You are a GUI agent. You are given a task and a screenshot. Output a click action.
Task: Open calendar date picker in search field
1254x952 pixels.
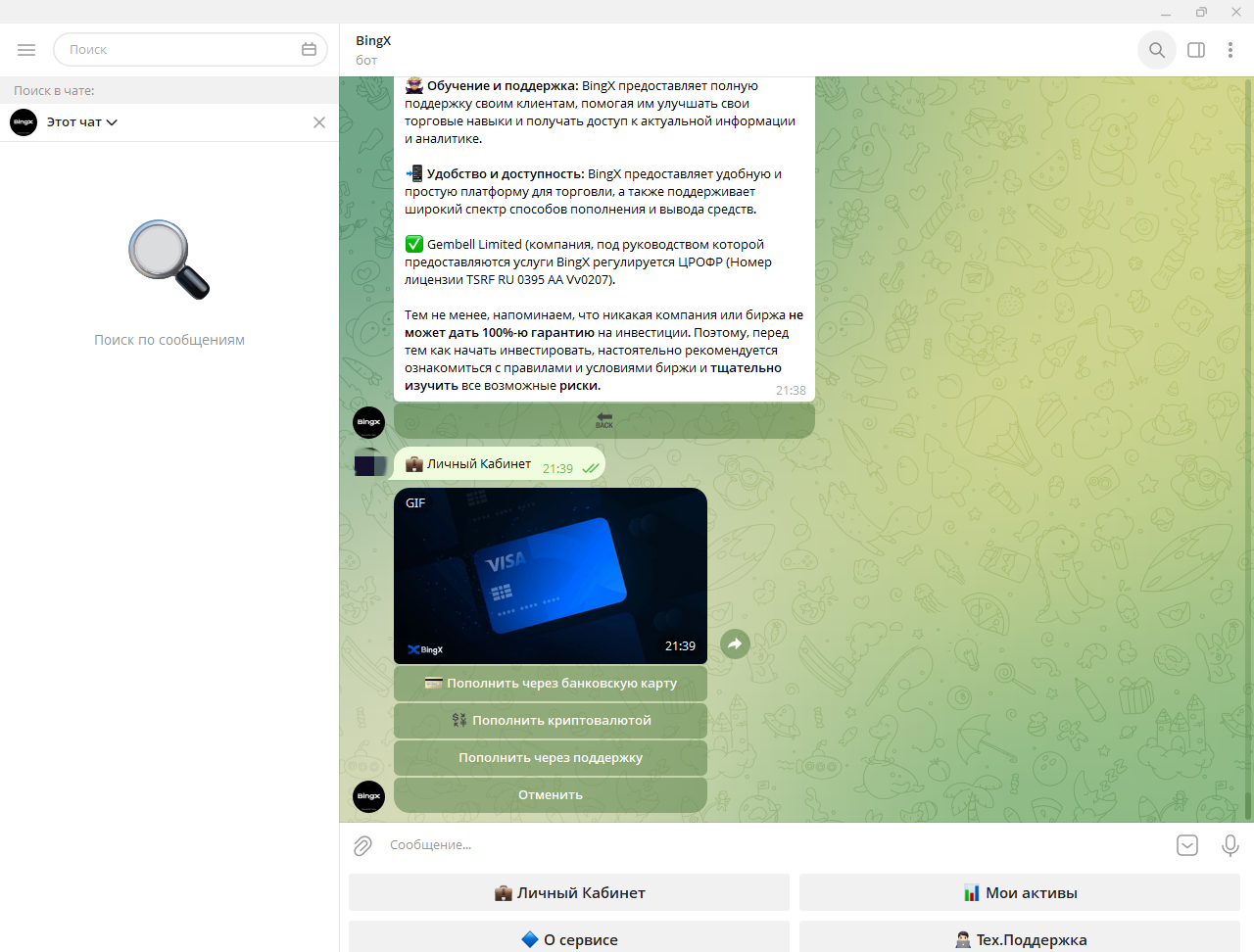click(309, 50)
